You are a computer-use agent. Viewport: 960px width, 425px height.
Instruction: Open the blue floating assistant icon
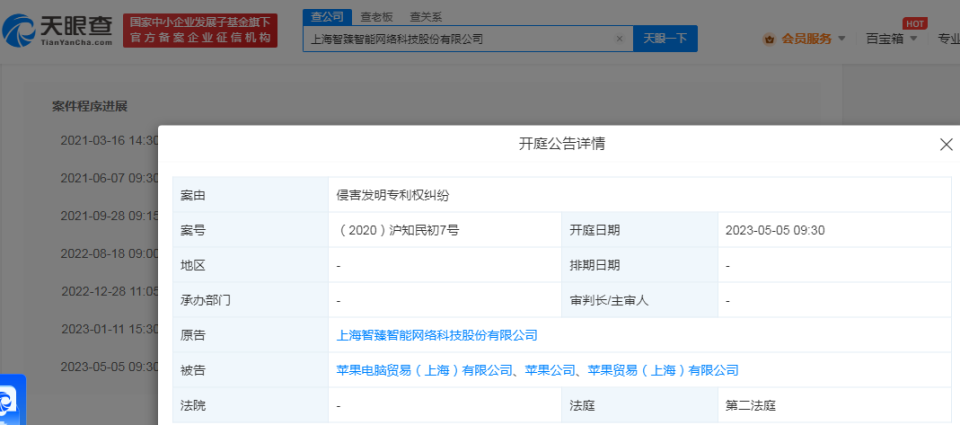point(13,399)
